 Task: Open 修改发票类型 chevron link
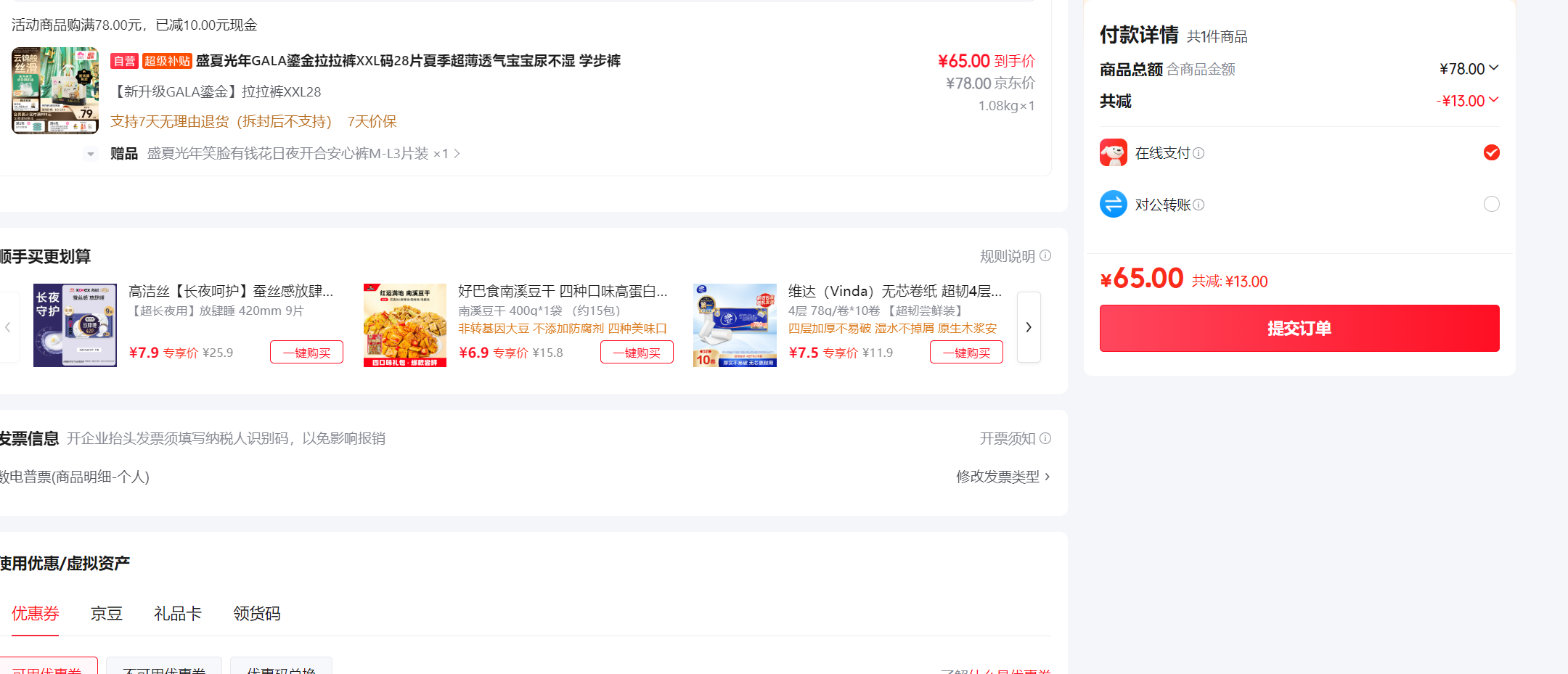pyautogui.click(x=1003, y=477)
